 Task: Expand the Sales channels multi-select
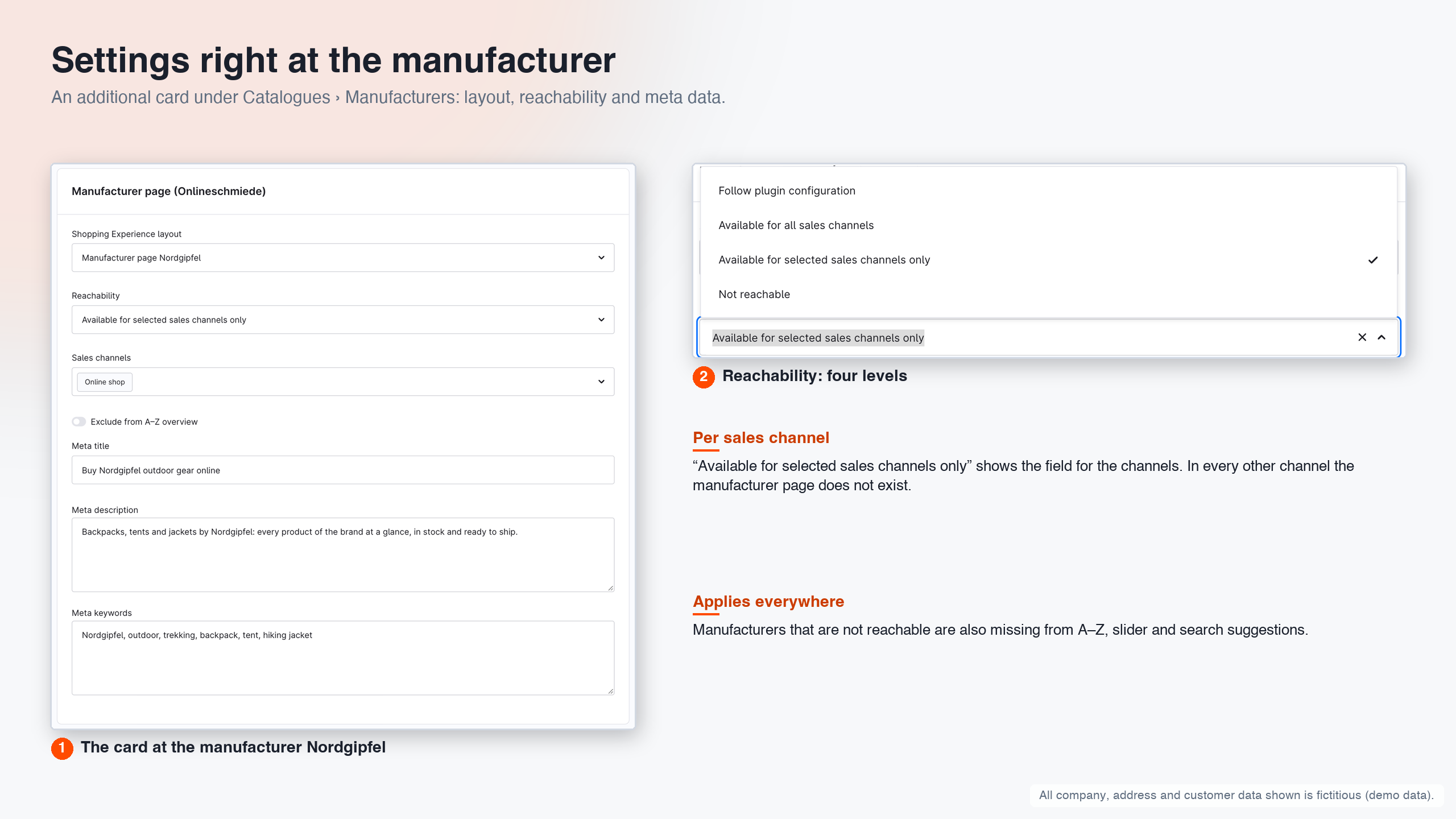click(343, 382)
